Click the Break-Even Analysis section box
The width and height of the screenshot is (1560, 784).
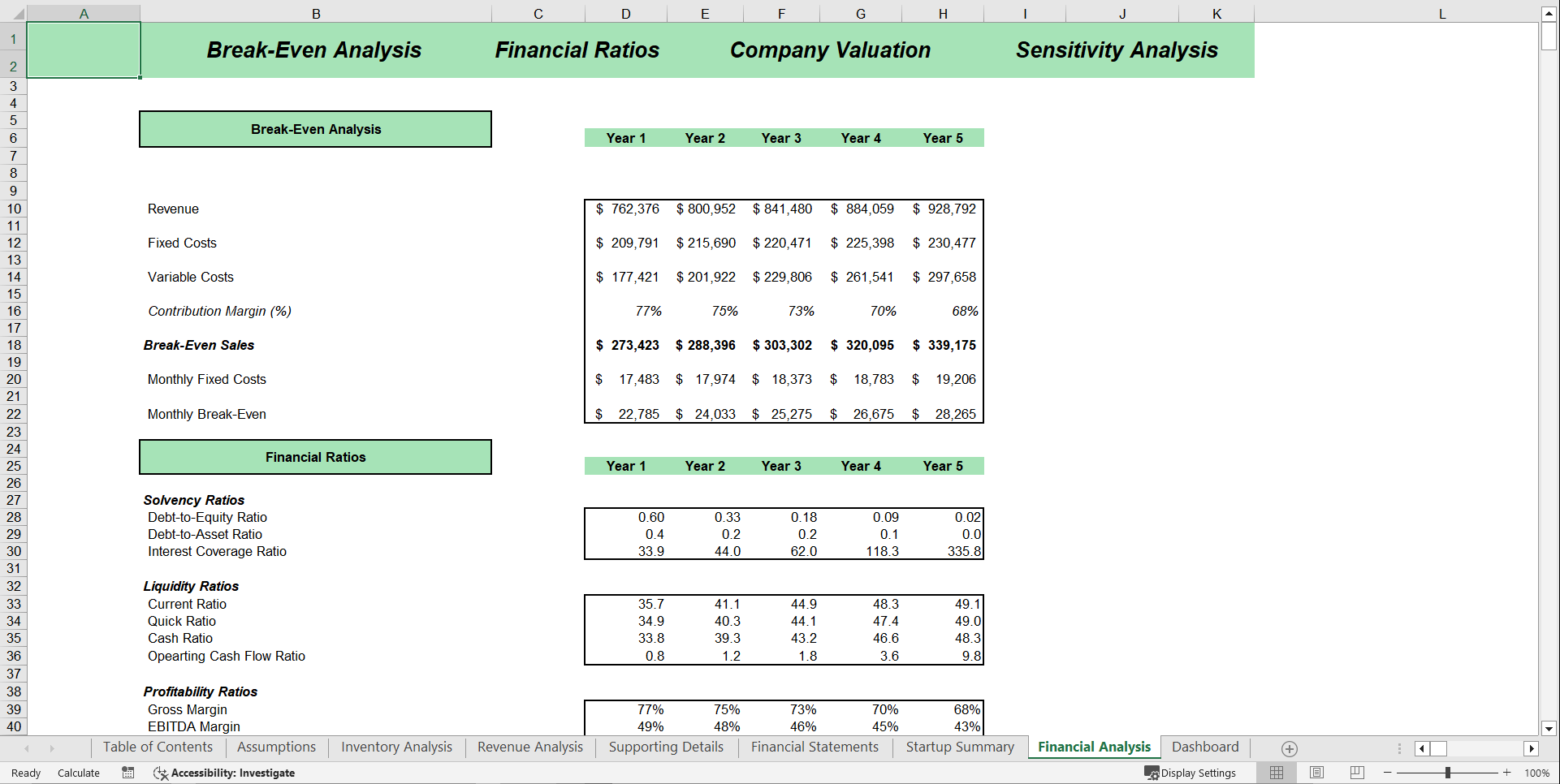tap(315, 129)
